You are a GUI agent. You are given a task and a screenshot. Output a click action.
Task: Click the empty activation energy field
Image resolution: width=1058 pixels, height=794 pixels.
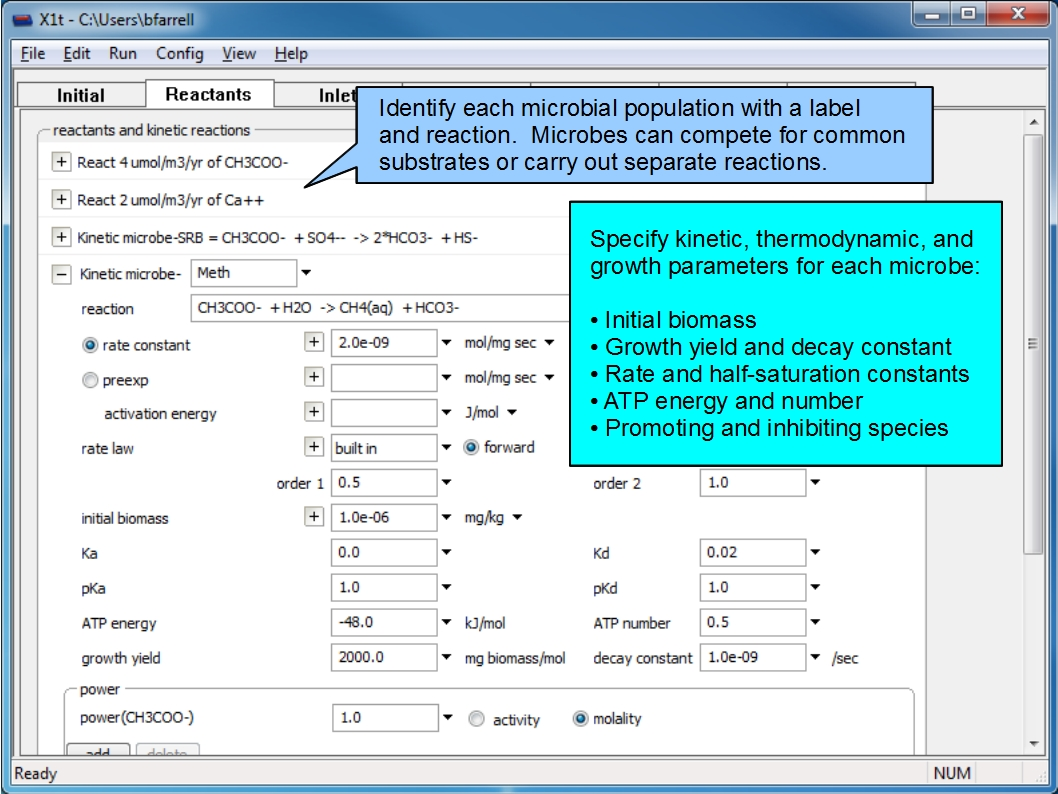click(384, 413)
